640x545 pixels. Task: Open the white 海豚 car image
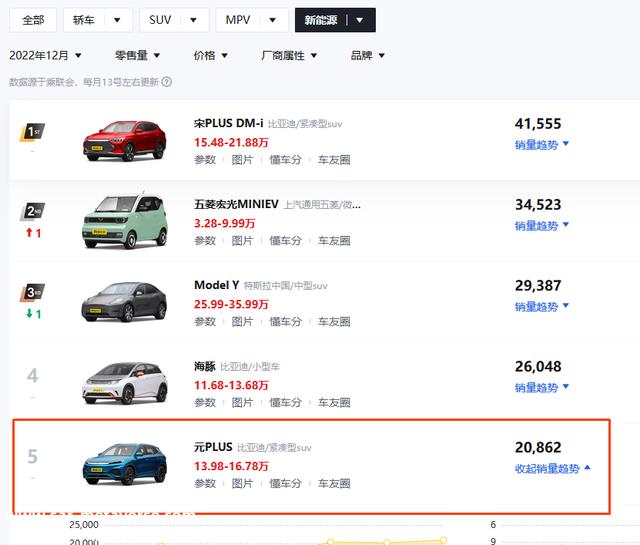coord(125,383)
